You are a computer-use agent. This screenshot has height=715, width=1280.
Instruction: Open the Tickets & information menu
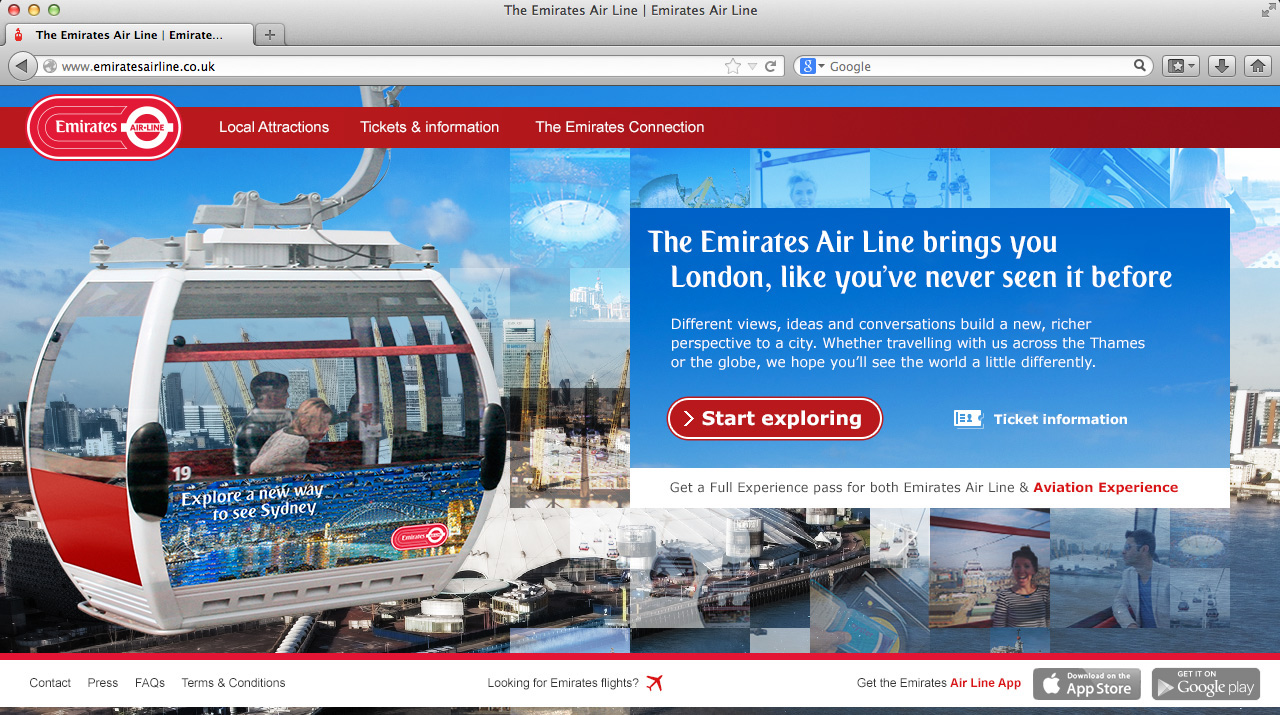coord(430,127)
